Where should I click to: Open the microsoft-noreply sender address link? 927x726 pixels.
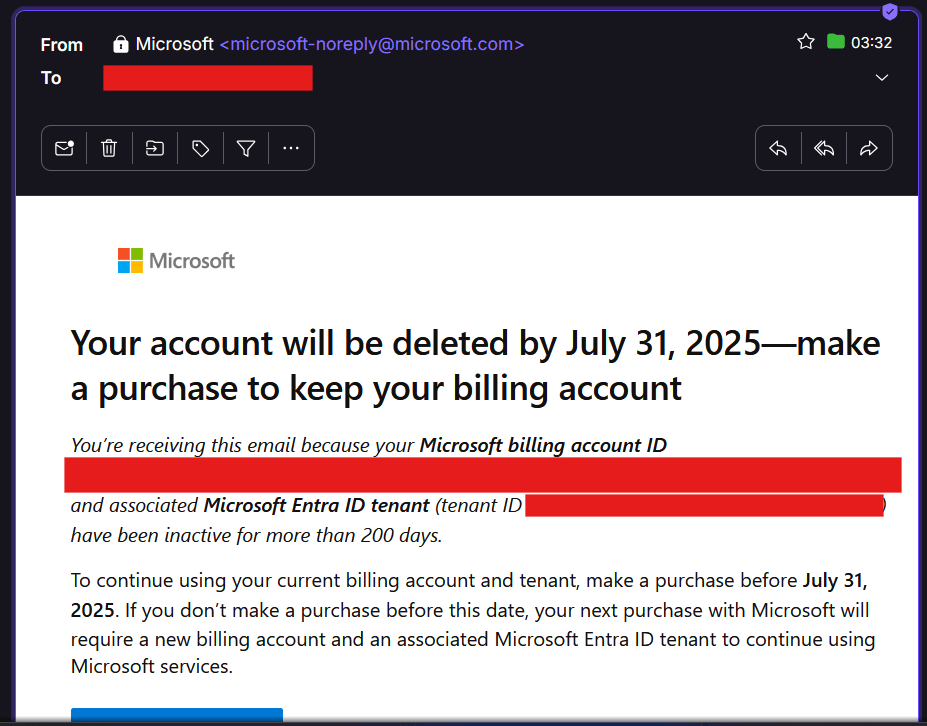coord(372,44)
